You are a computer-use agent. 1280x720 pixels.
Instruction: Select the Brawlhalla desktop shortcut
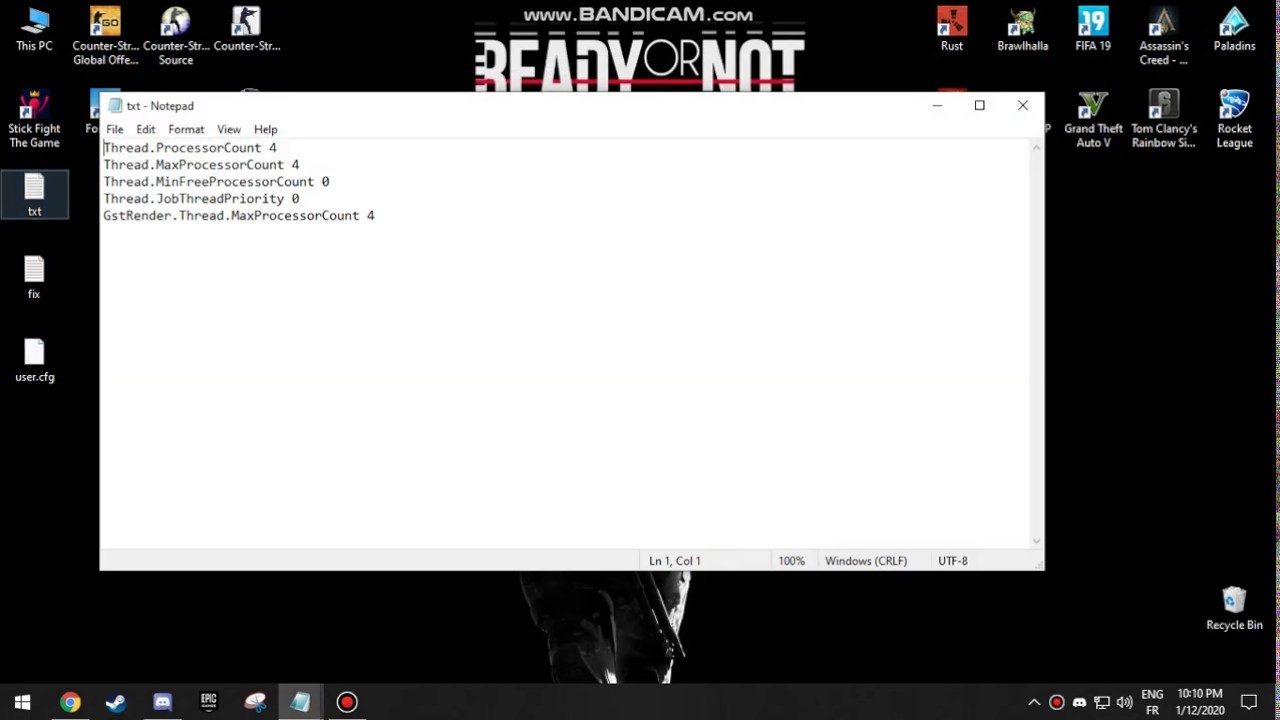pyautogui.click(x=1022, y=30)
